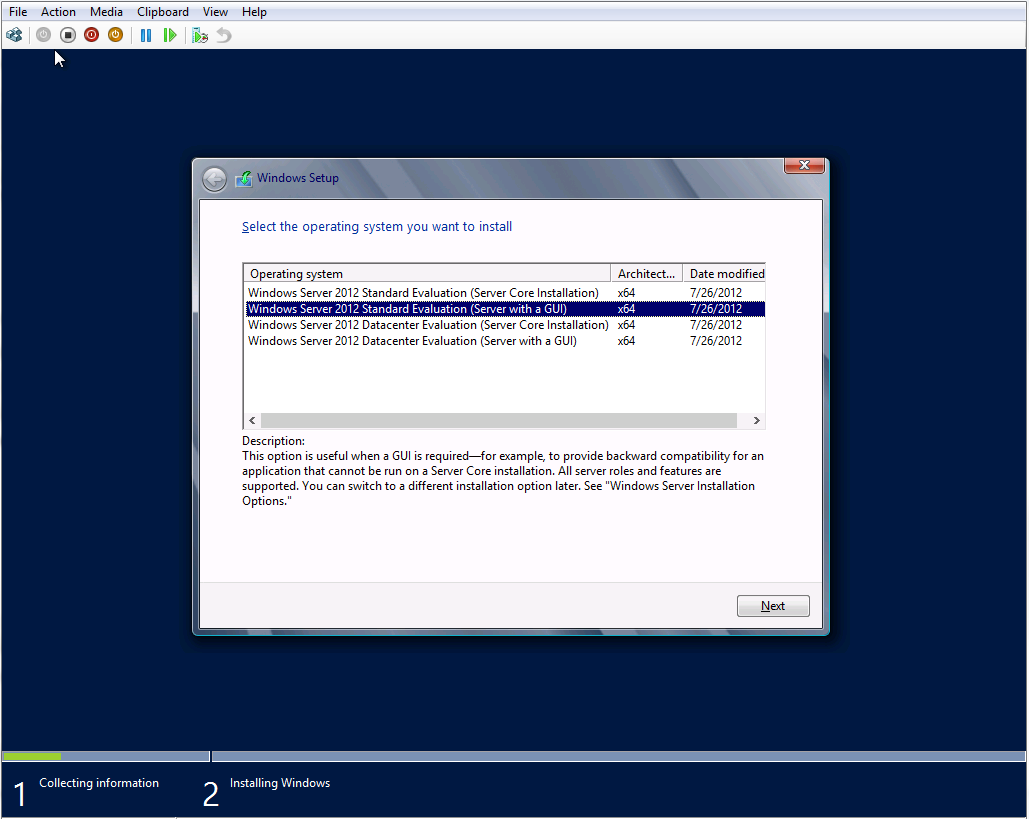Open the Action menu
This screenshot has height=819, width=1029.
58,12
